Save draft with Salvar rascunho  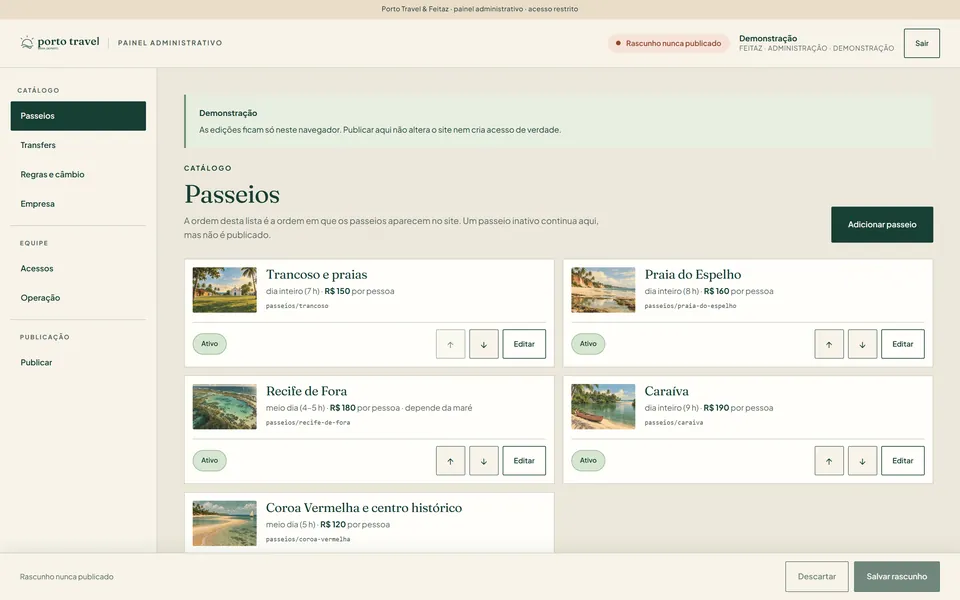click(896, 577)
